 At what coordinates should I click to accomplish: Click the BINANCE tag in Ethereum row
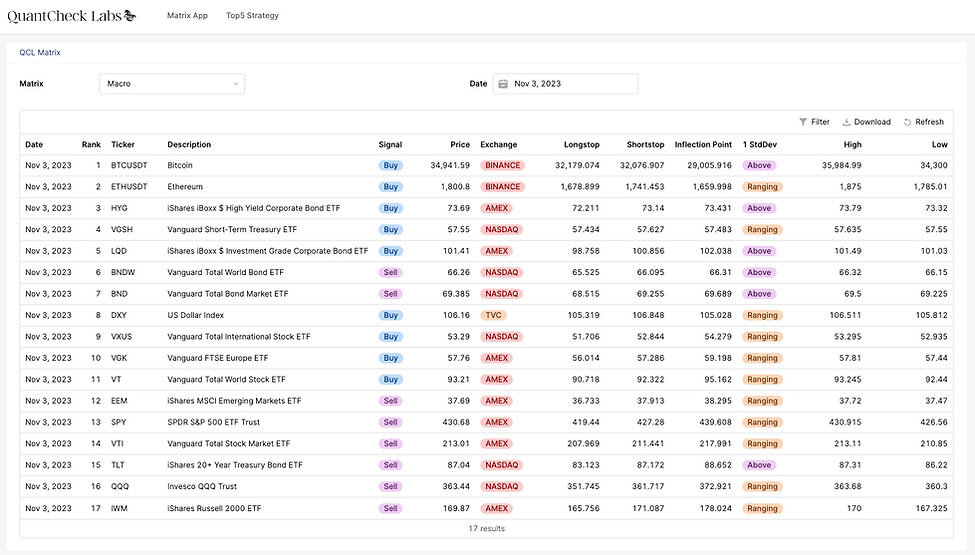[502, 186]
